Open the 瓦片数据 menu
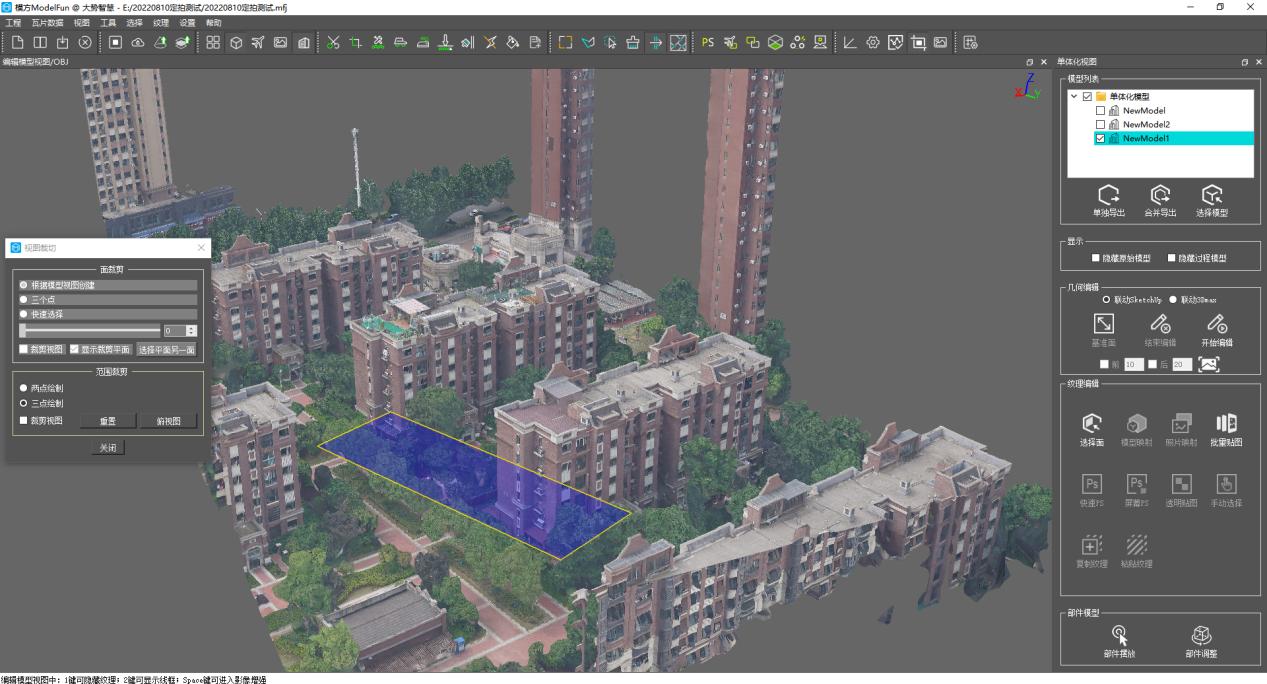1267x684 pixels. [x=47, y=22]
